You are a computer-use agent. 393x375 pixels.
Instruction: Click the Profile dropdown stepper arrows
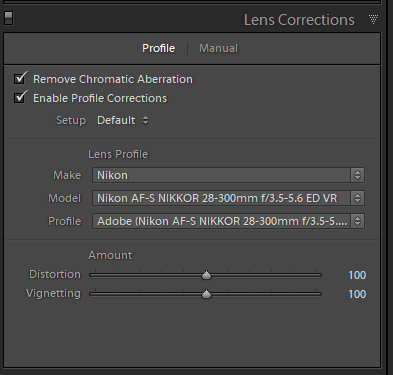[357, 221]
